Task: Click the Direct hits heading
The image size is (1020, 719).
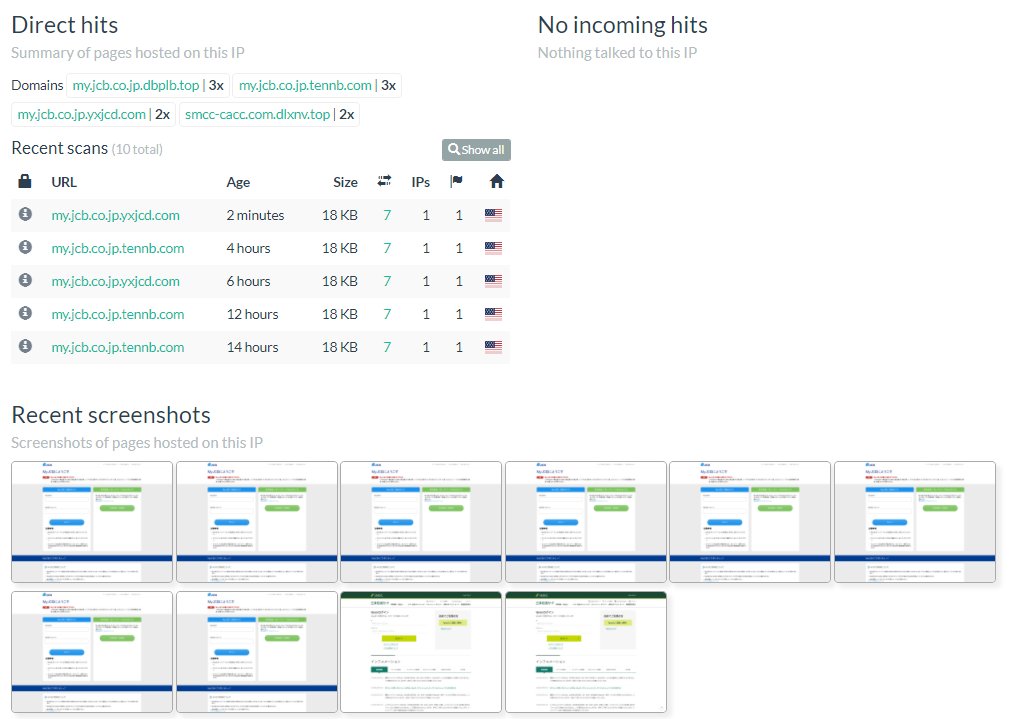Action: pos(65,25)
